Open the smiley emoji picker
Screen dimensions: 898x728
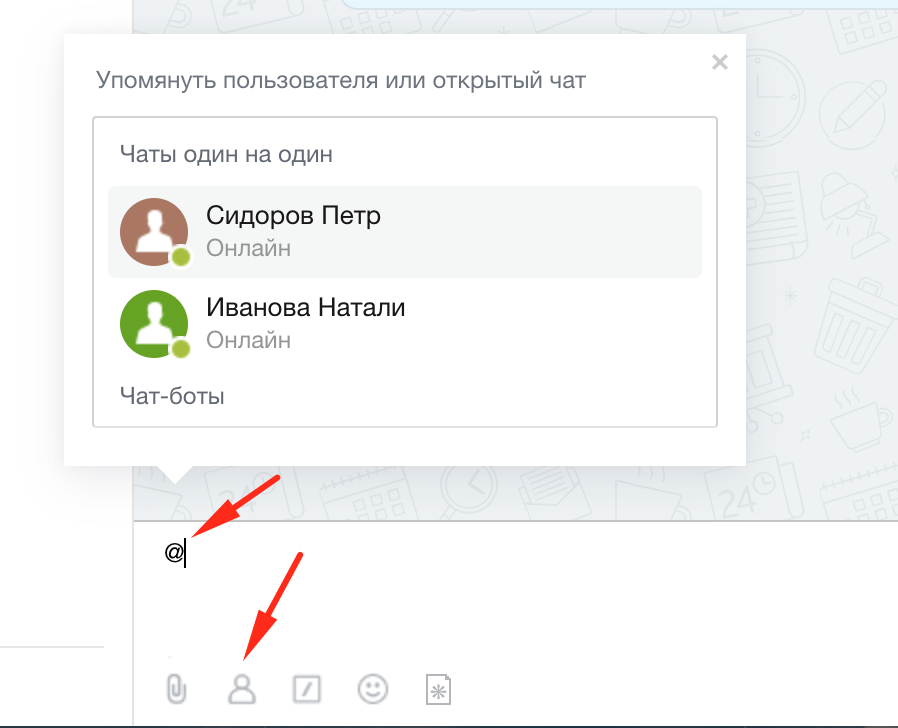coord(372,688)
